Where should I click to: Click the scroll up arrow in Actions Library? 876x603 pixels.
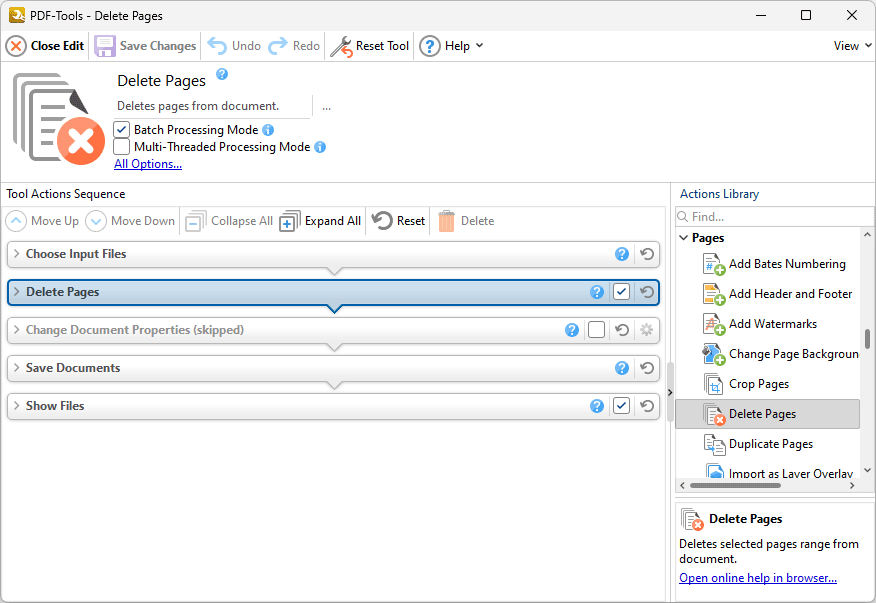(868, 235)
